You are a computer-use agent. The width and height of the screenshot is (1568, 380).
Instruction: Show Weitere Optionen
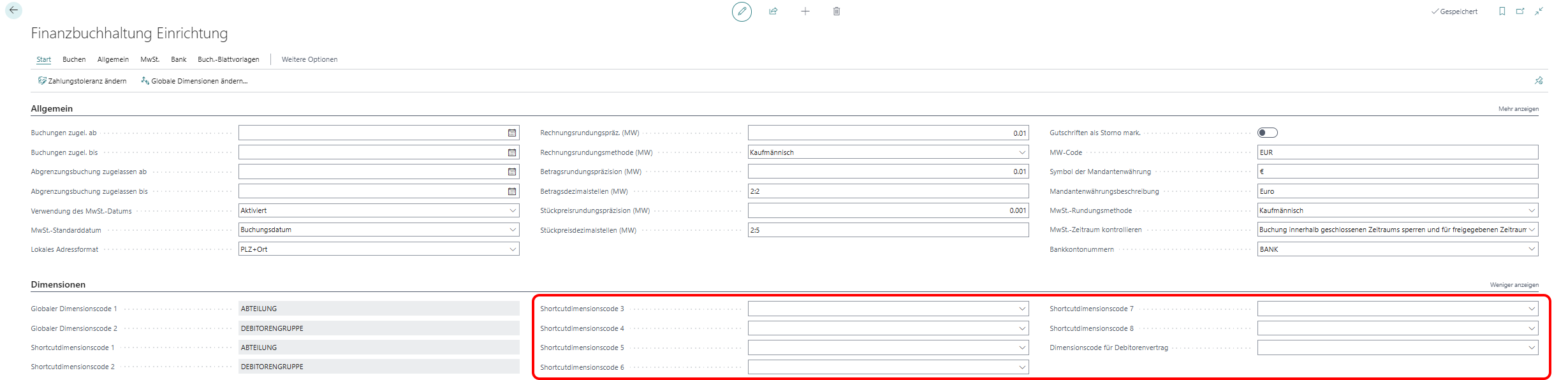pyautogui.click(x=309, y=59)
